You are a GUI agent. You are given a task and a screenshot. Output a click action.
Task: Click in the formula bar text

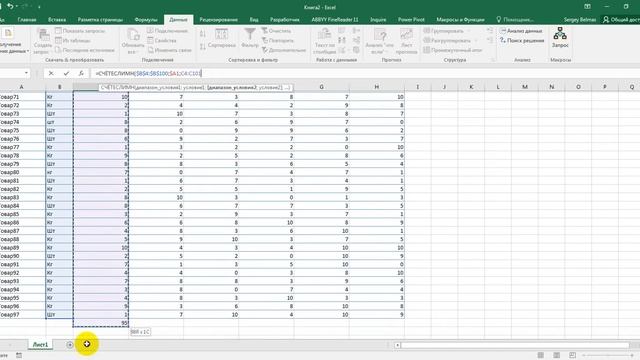[148, 73]
